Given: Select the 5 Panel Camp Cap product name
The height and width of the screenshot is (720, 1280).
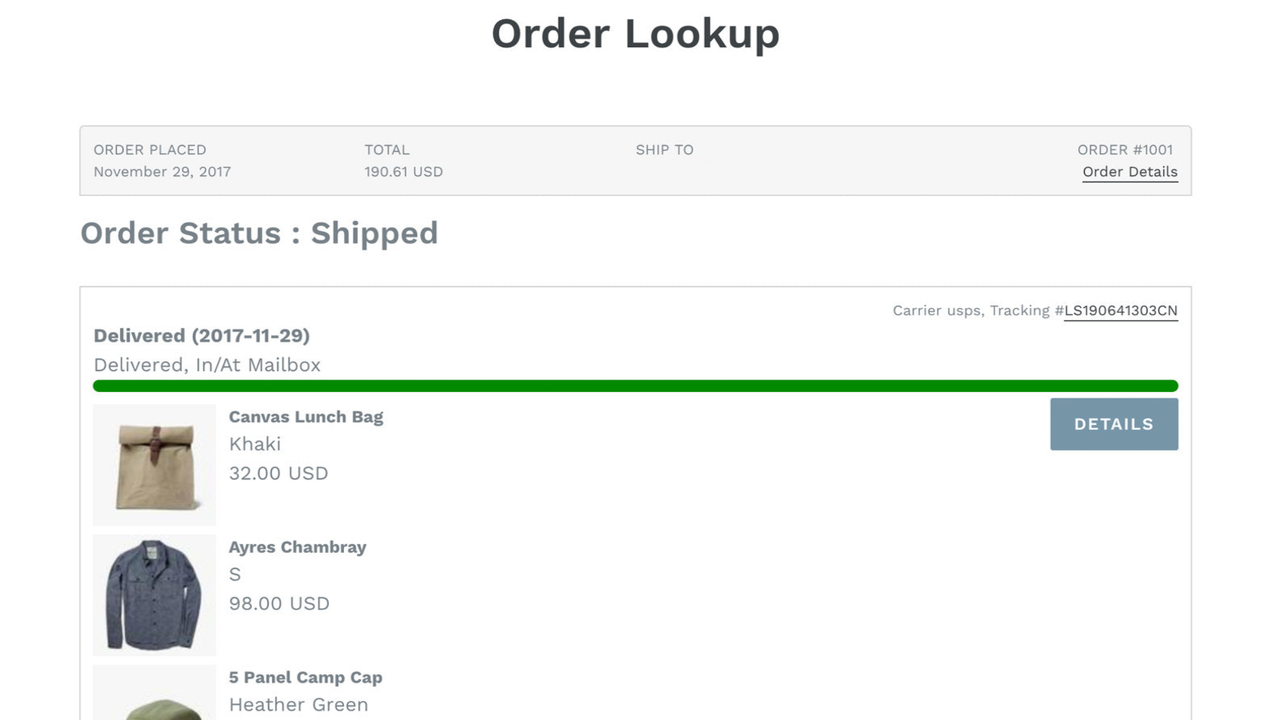Looking at the screenshot, I should [x=305, y=677].
